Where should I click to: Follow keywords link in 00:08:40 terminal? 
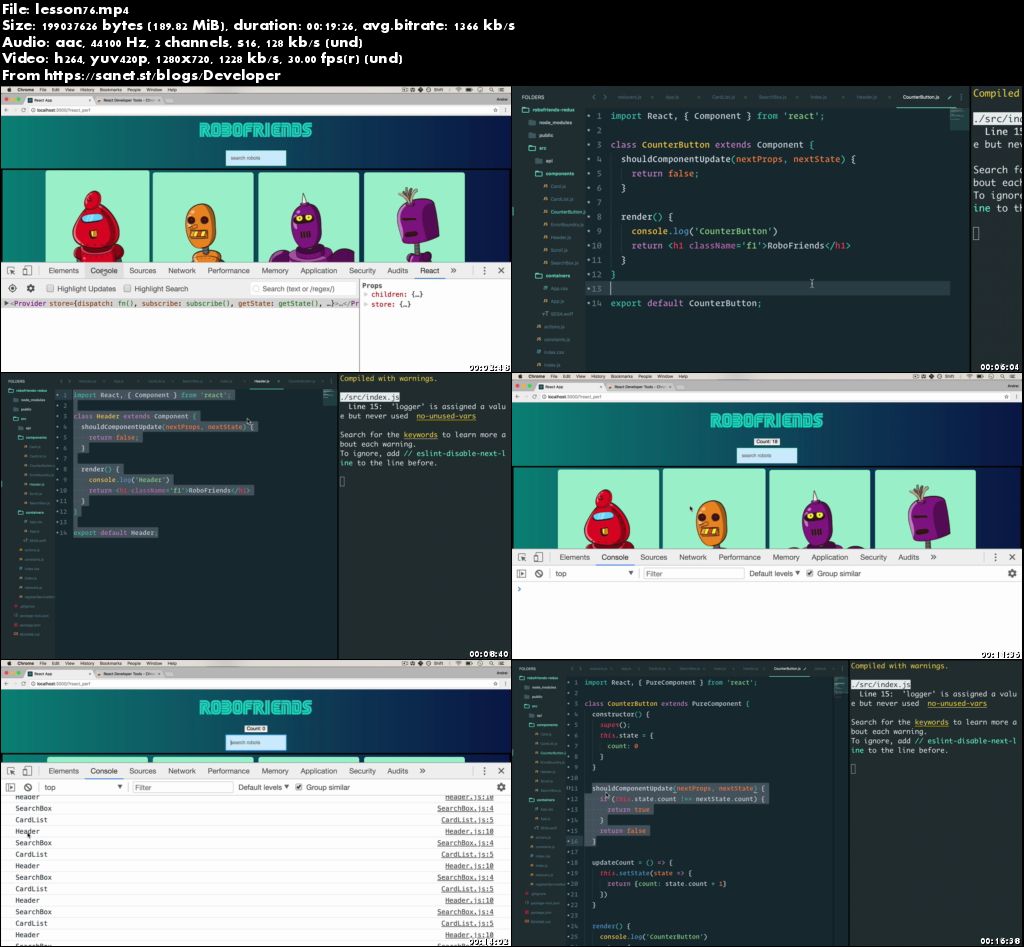click(x=420, y=435)
